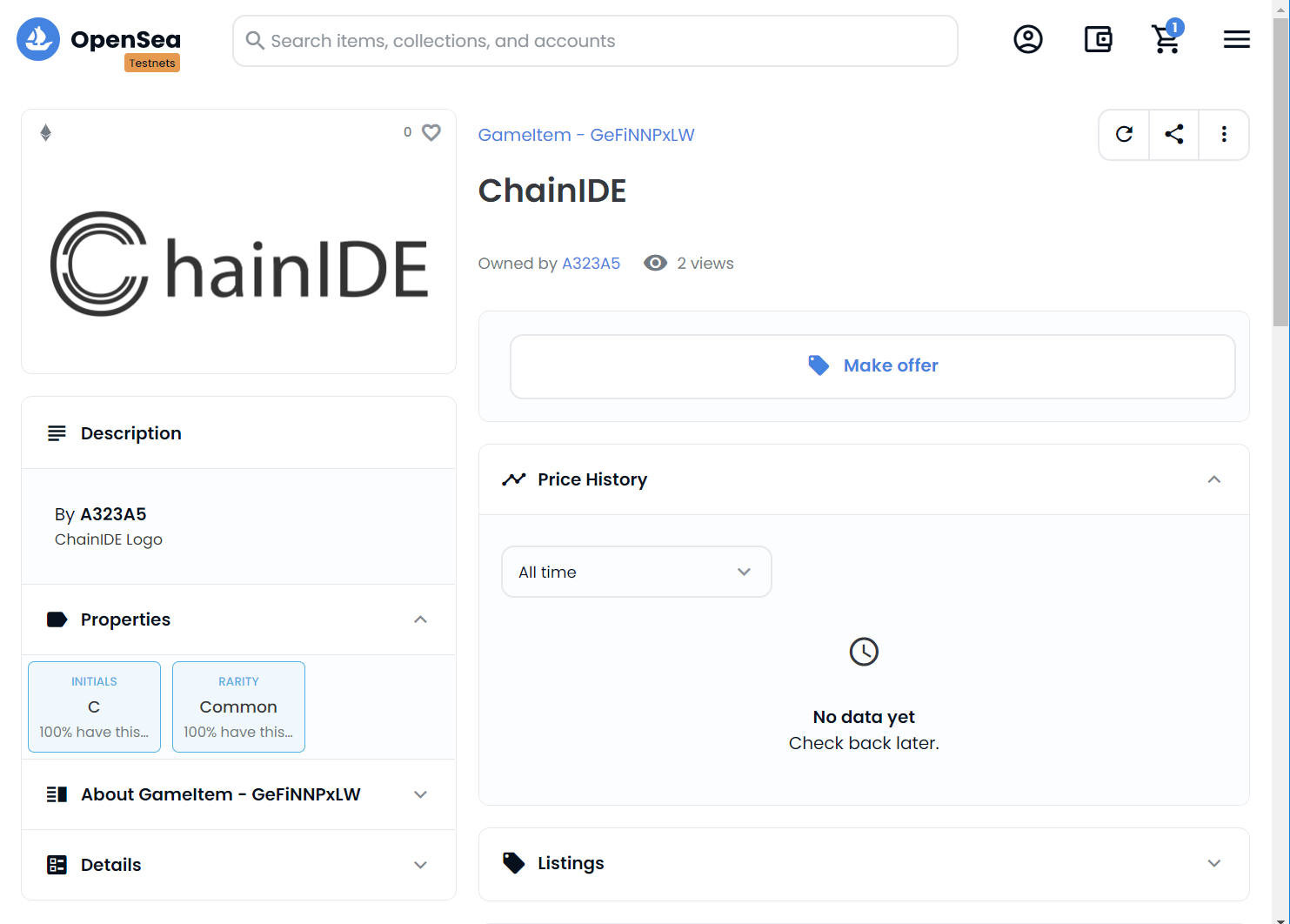This screenshot has height=924, width=1290.
Task: Click the Make offer button
Action: click(872, 366)
